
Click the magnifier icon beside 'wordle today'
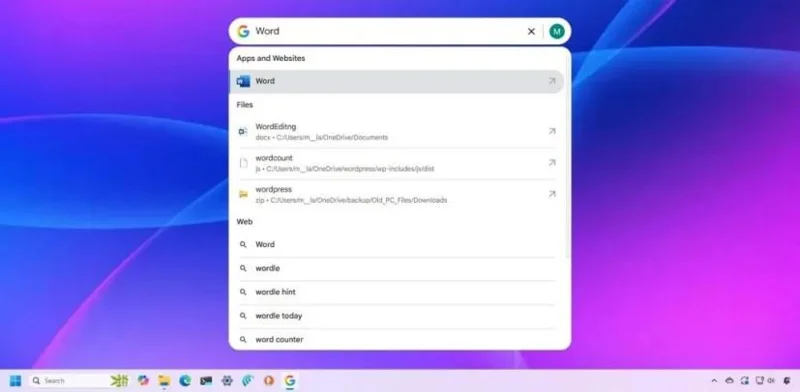coord(243,316)
